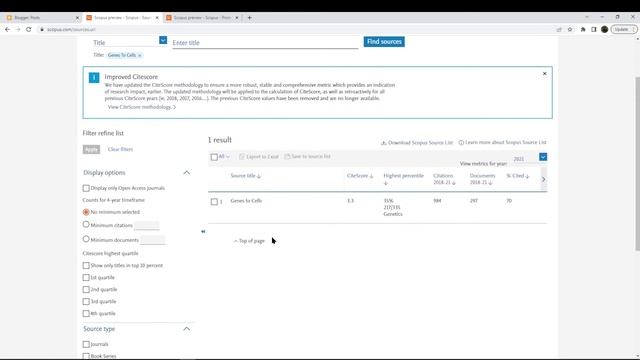Check the 1st quartile filter
The image size is (640, 360).
pos(86,278)
